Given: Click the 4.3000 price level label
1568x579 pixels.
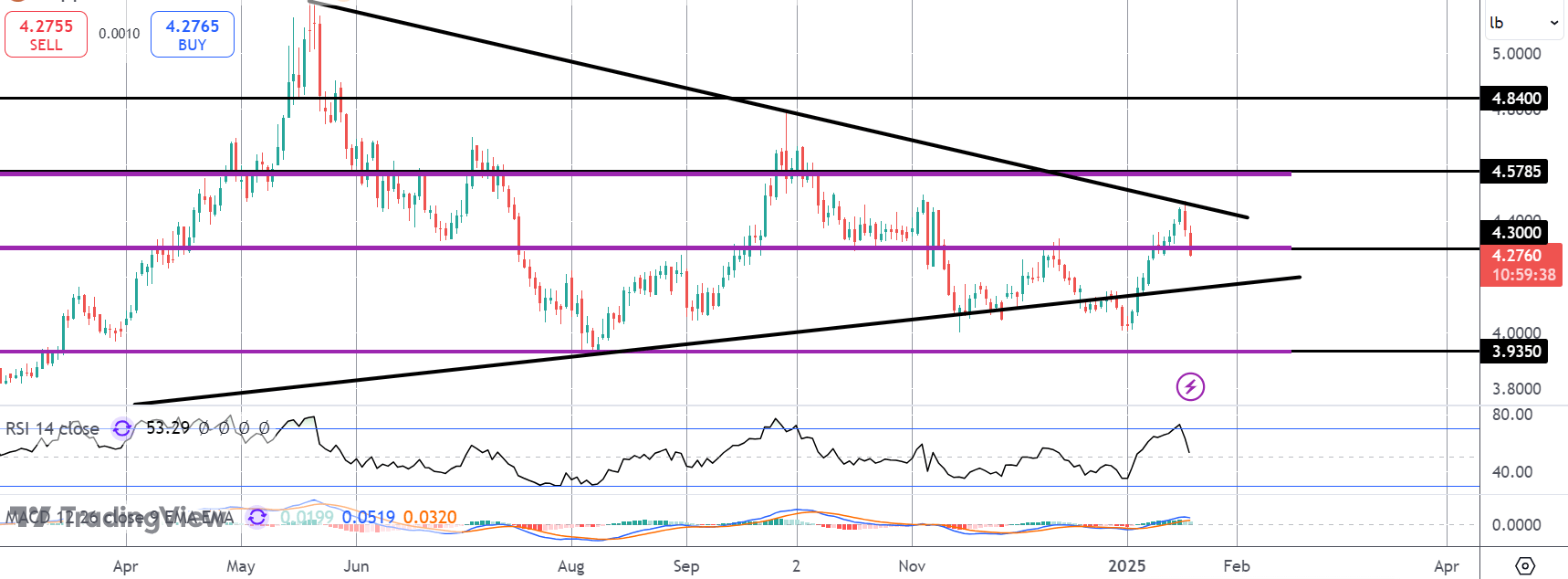Looking at the screenshot, I should (1514, 232).
